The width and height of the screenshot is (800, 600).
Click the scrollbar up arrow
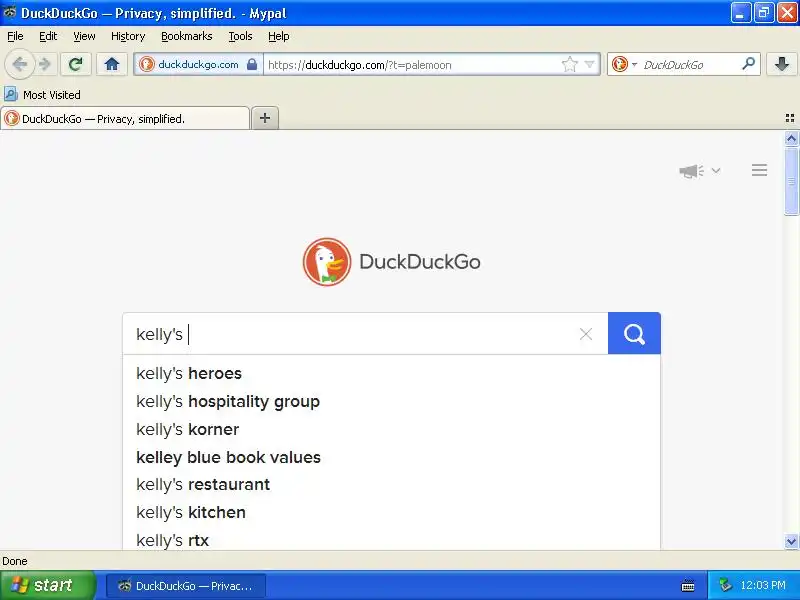tap(791, 139)
